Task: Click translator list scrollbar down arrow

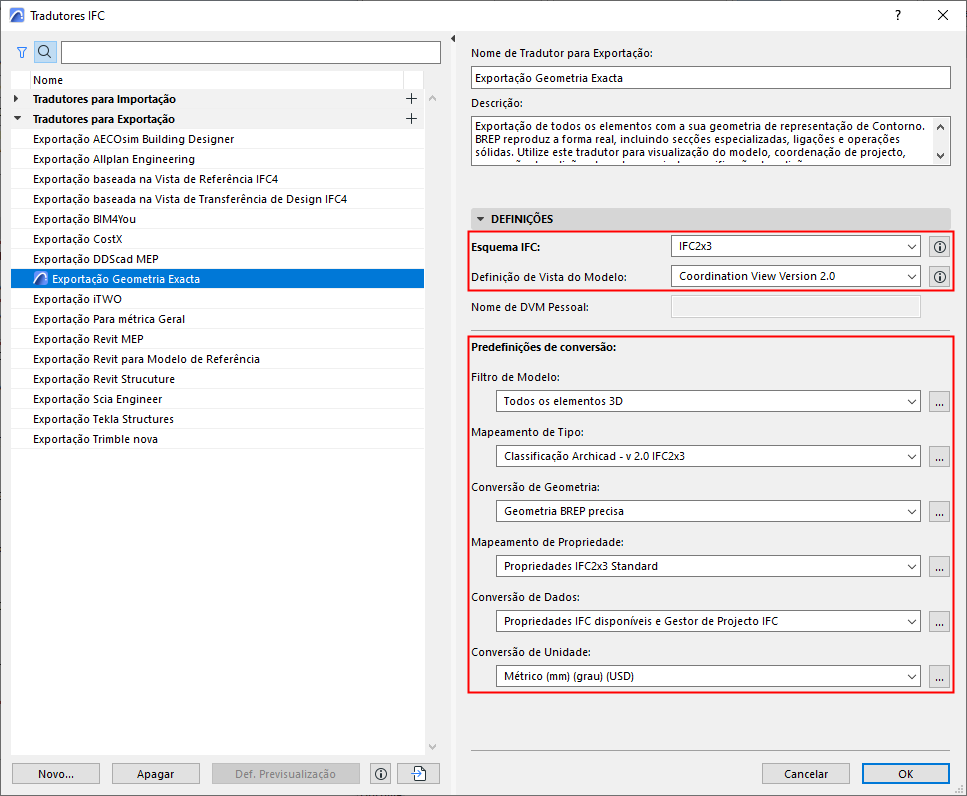Action: [x=432, y=747]
